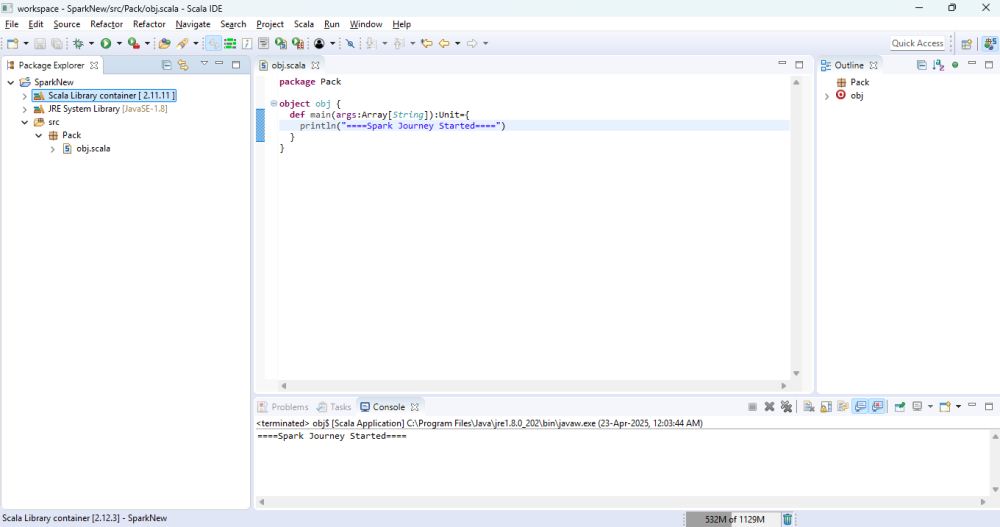Open the Scala menu

pos(304,24)
